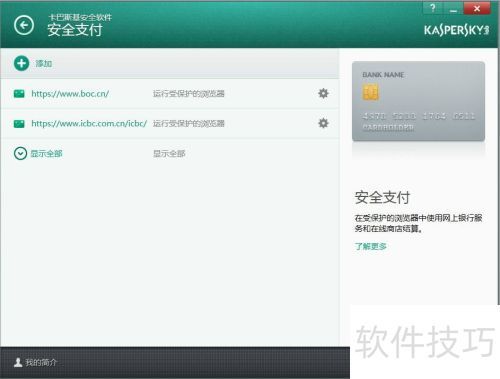Open settings gear for icbc.com.cn row
Image resolution: width=500 pixels, height=379 pixels.
click(323, 123)
